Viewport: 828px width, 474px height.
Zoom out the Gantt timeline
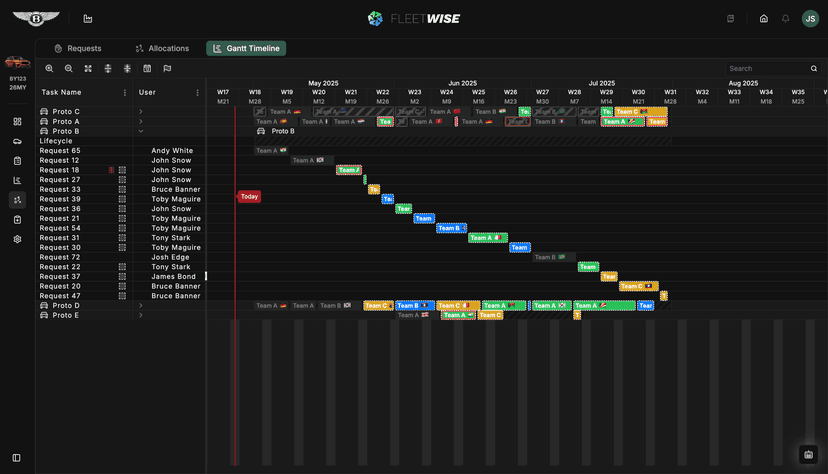[x=69, y=69]
